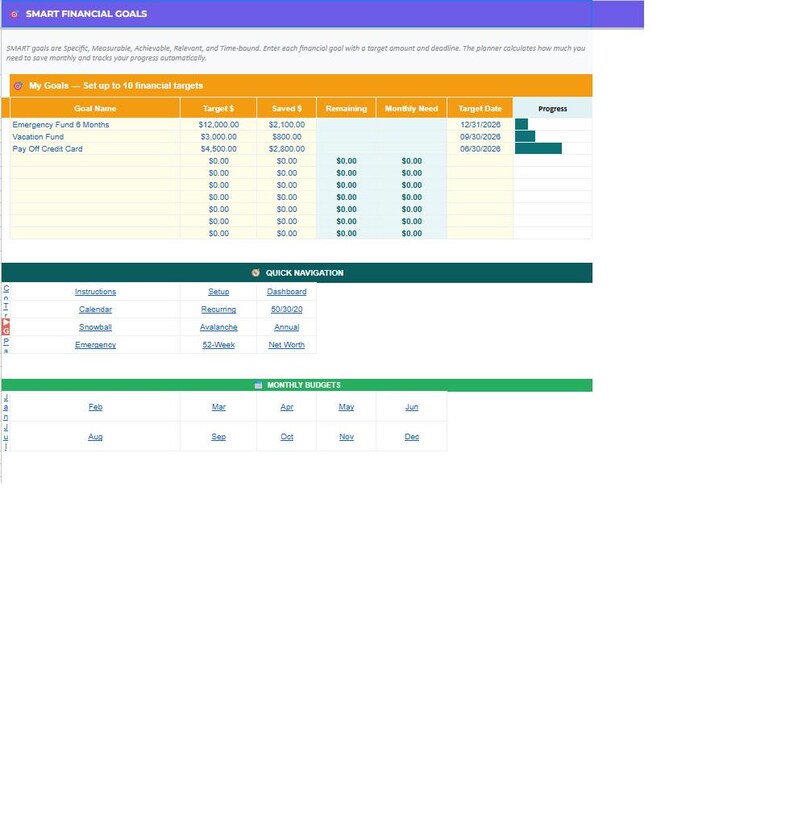Select the Vacation Fund saved amount $800.00
This screenshot has width=794, height=831.
pyautogui.click(x=287, y=137)
